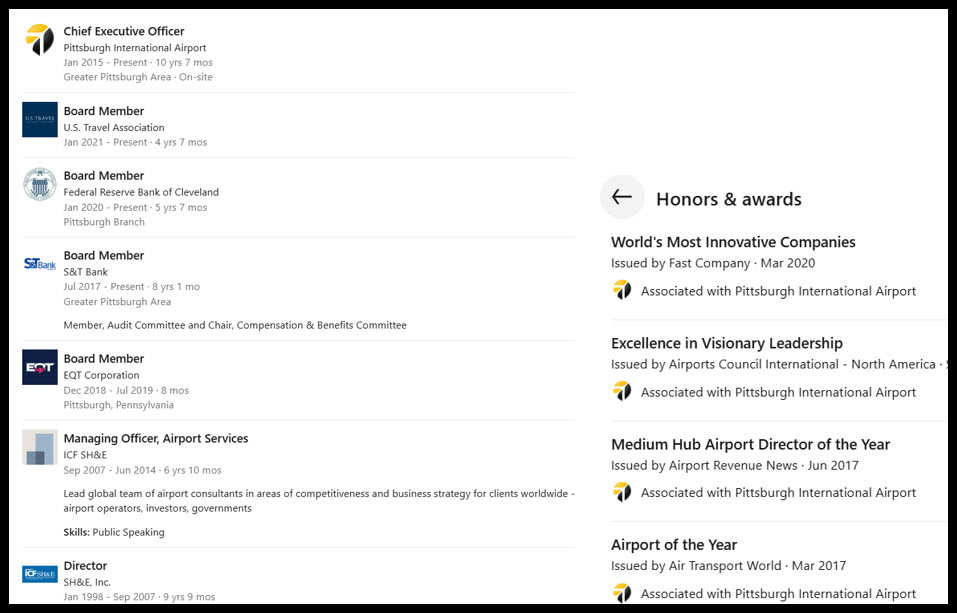
Task: Open the Associated with Pittsburgh International Airport link under Fast Company
Action: (x=778, y=291)
